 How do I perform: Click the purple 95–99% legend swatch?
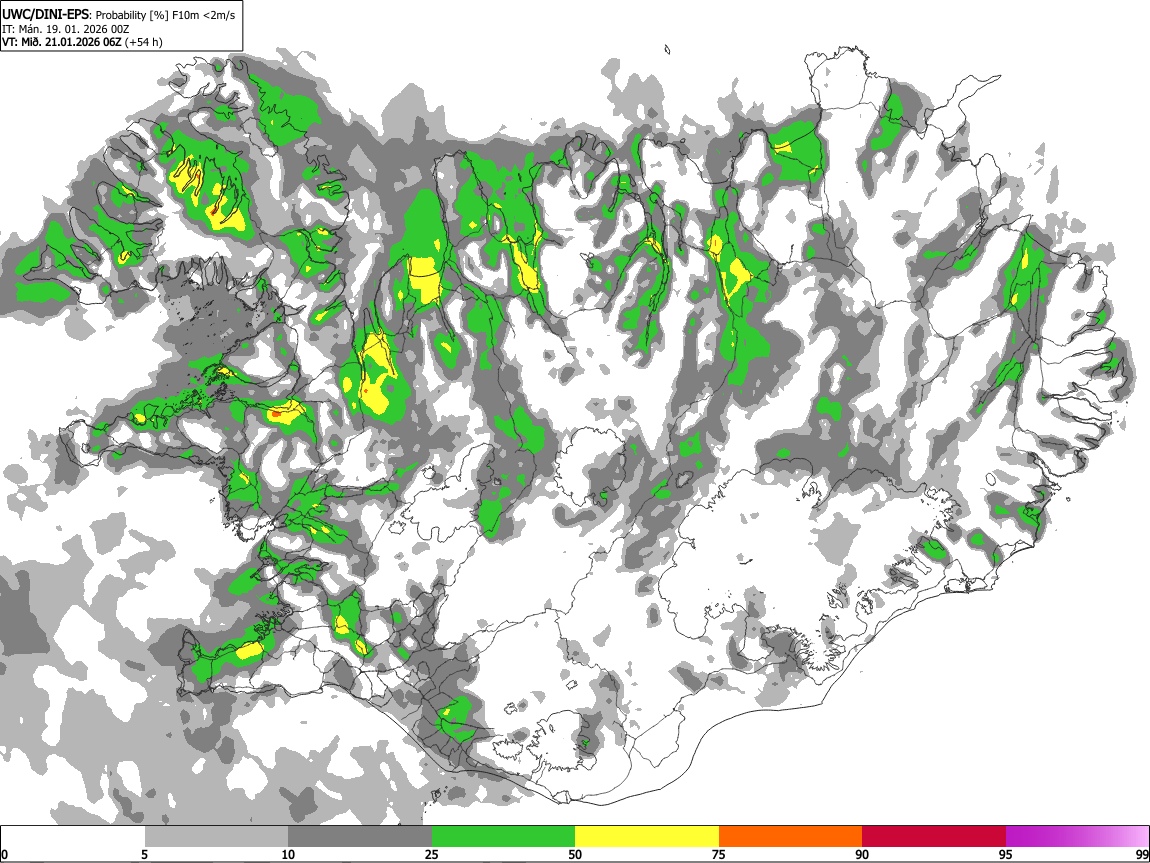tap(1077, 837)
